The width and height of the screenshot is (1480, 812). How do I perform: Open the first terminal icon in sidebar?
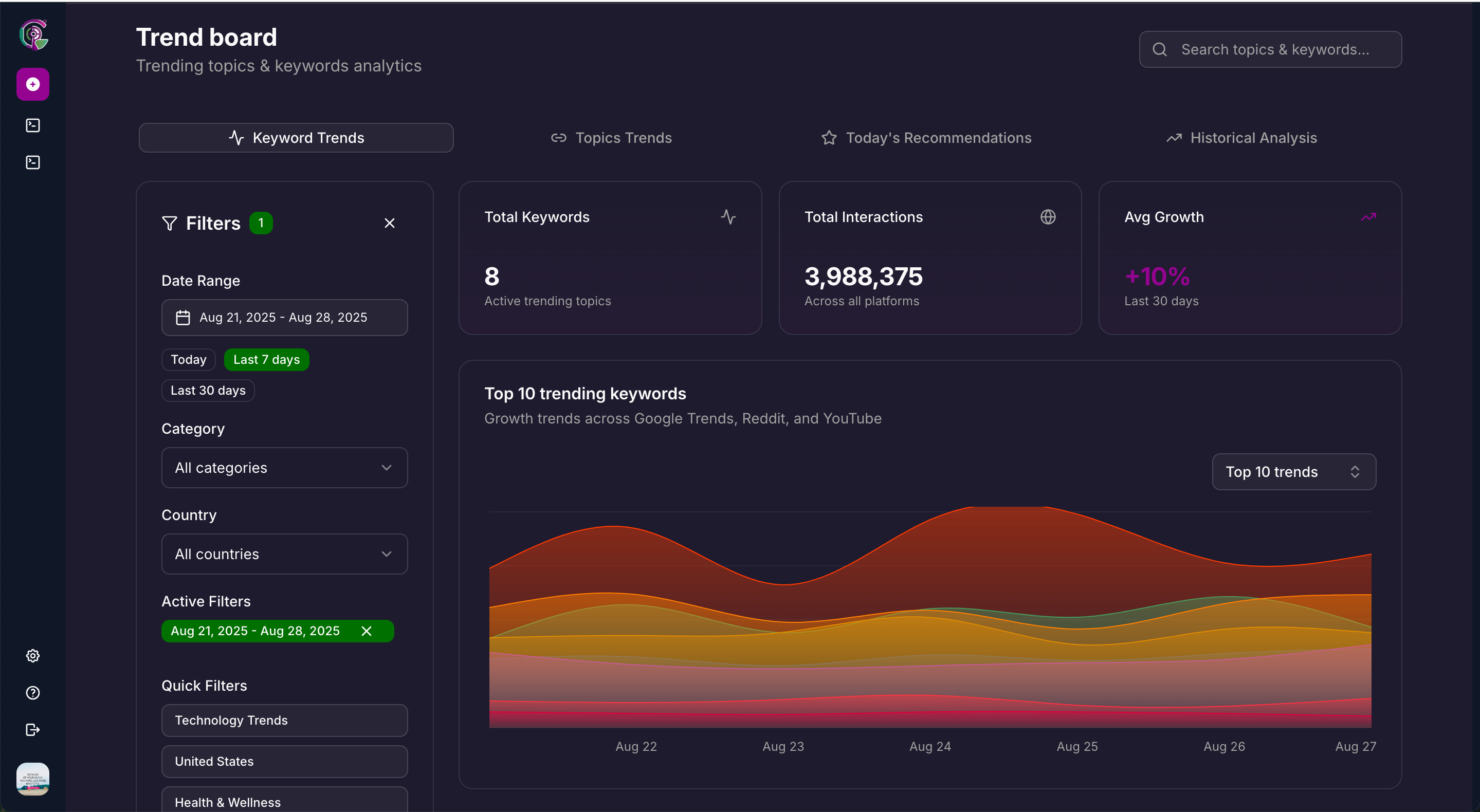point(33,125)
